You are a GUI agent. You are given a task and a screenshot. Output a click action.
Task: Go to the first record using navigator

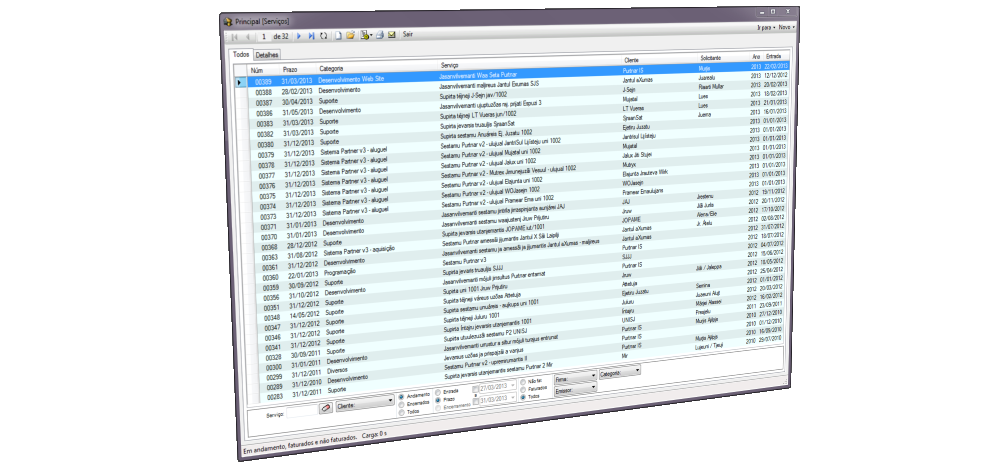(234, 36)
